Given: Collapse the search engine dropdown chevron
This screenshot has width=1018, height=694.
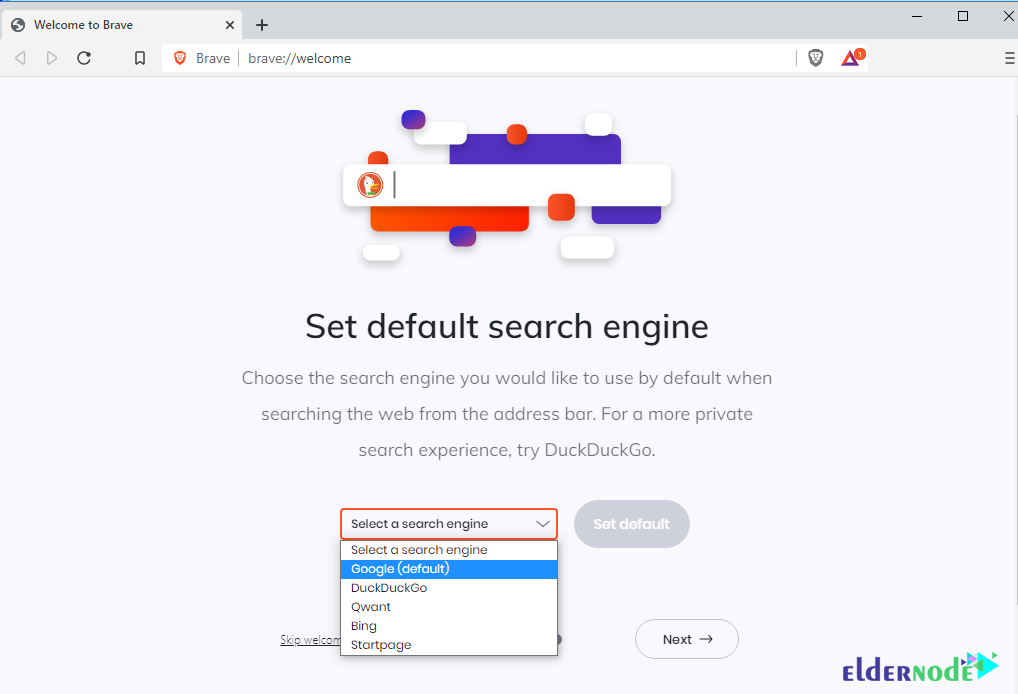Looking at the screenshot, I should [x=543, y=524].
